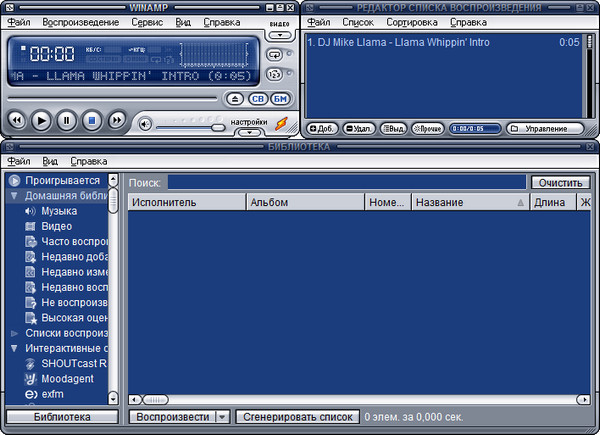Toggle the БМ library window button

click(x=280, y=99)
